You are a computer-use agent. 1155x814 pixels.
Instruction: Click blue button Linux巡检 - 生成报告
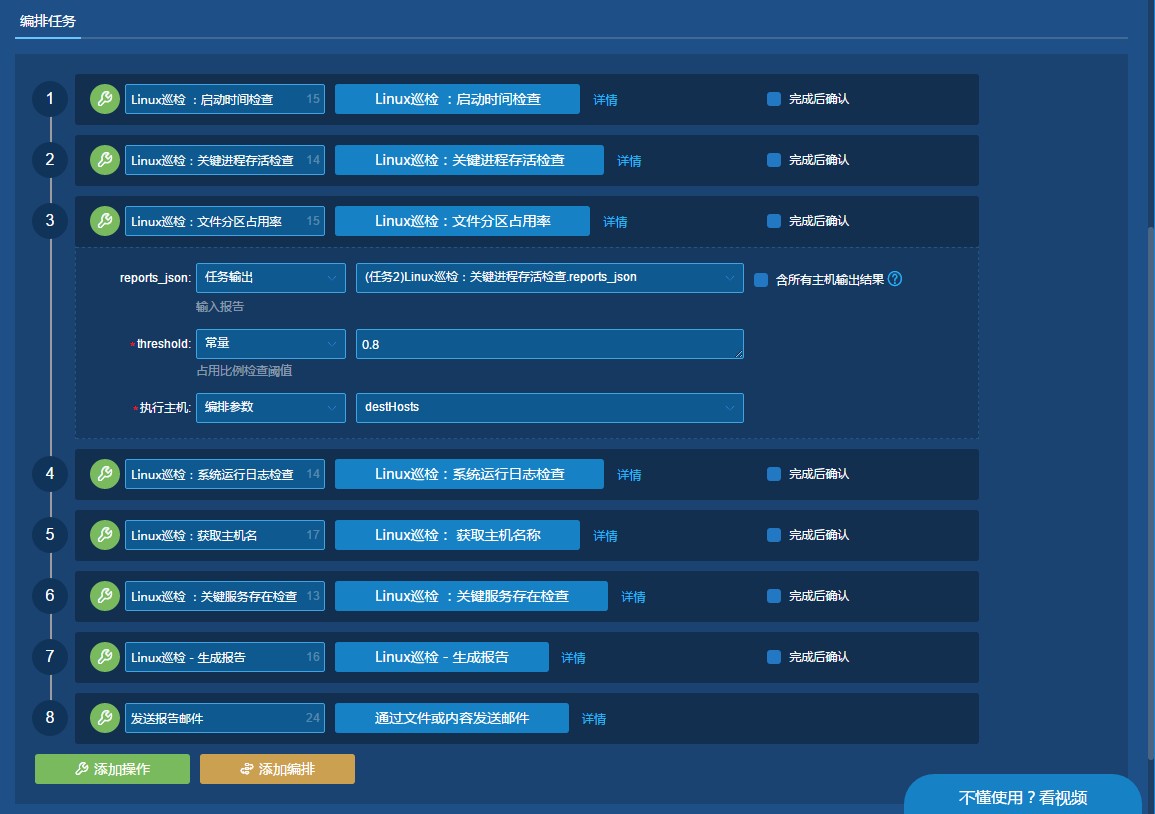coord(442,657)
